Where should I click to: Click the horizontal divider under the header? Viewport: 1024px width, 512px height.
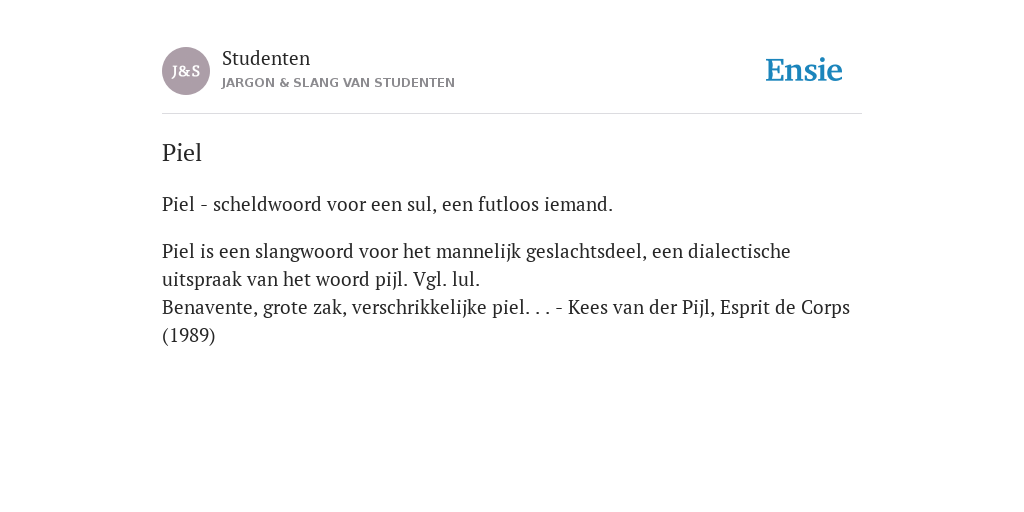pos(512,114)
